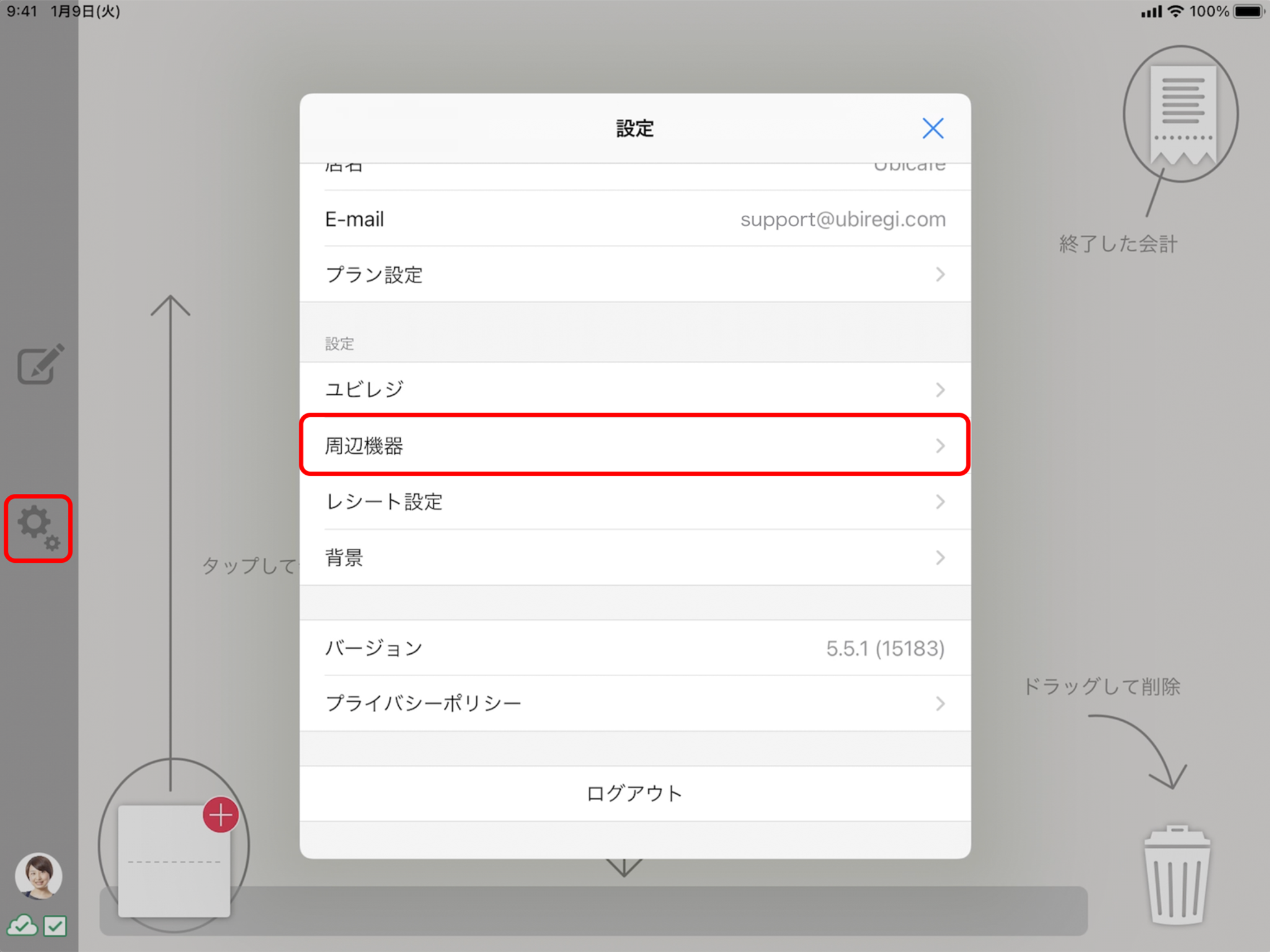Open the settings gear icon in sidebar
The height and width of the screenshot is (952, 1270).
tap(38, 528)
